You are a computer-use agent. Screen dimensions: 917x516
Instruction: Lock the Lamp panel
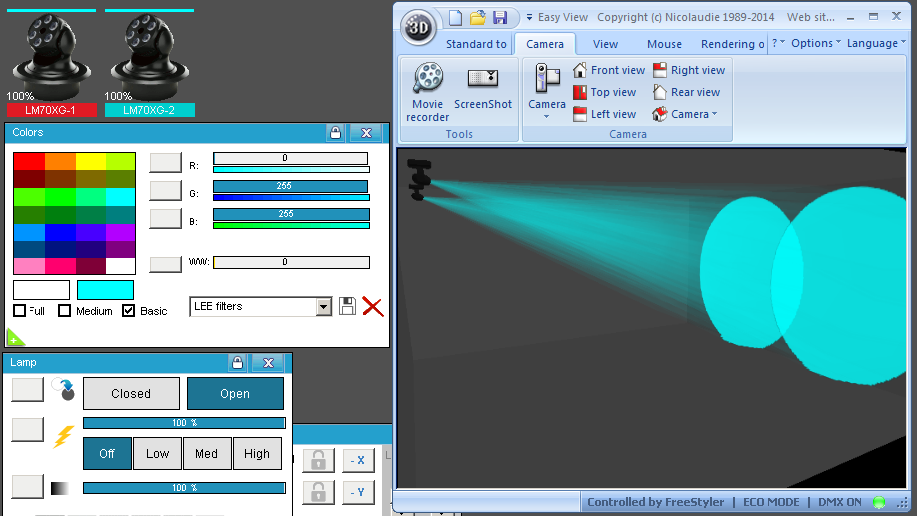(x=237, y=363)
